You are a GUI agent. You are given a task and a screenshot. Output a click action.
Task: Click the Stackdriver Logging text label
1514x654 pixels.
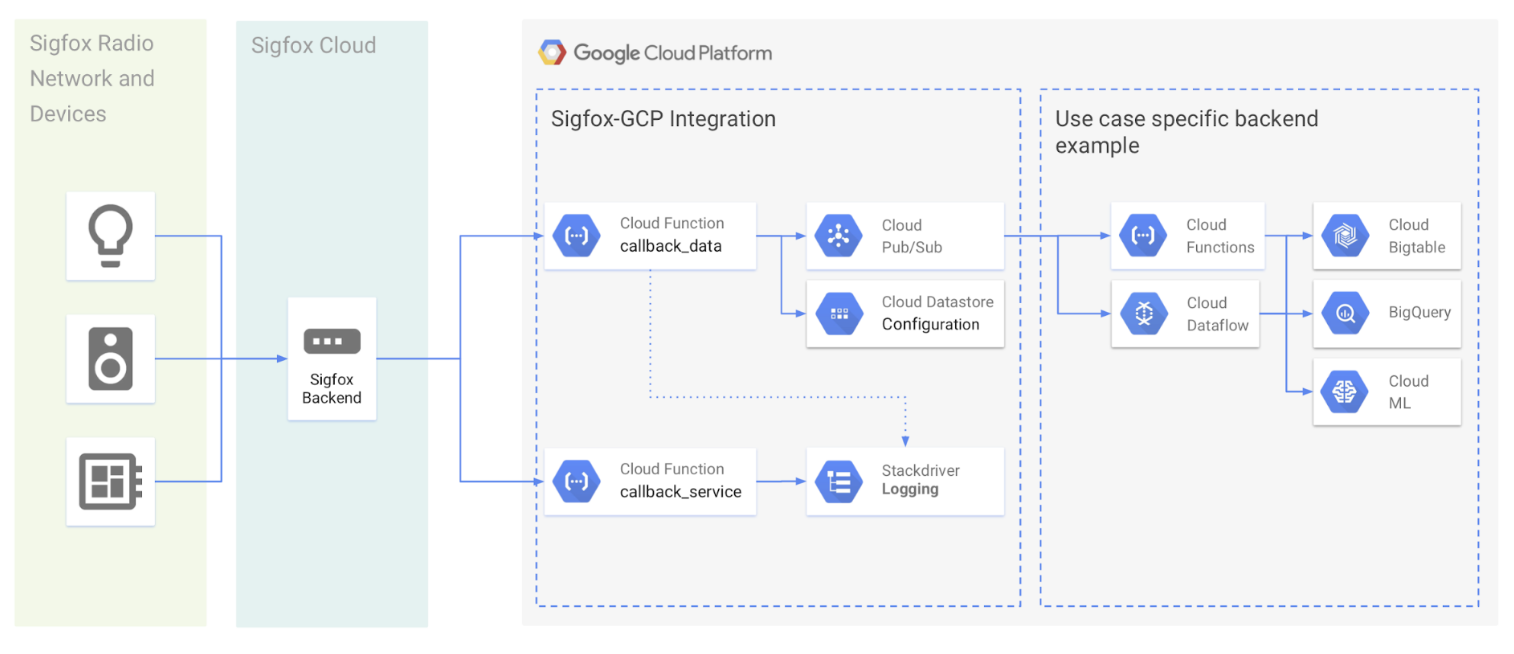[x=921, y=480]
